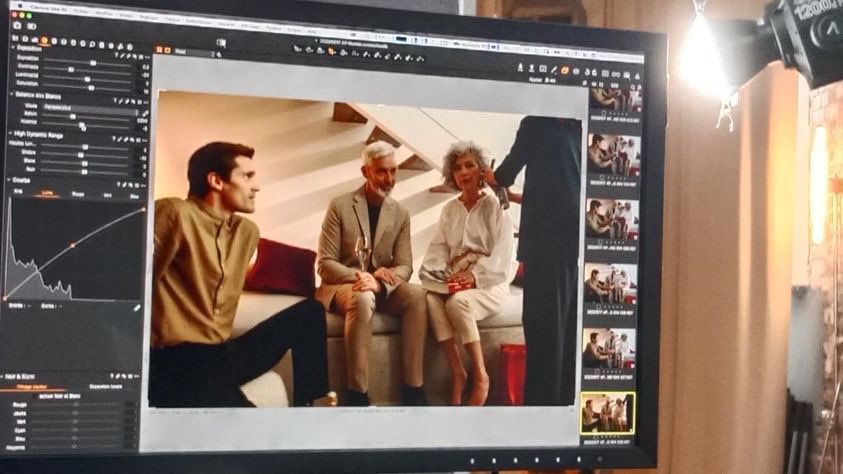Switch to the Luma curve tab
Viewport: 843px width, 474px height.
pyautogui.click(x=47, y=192)
